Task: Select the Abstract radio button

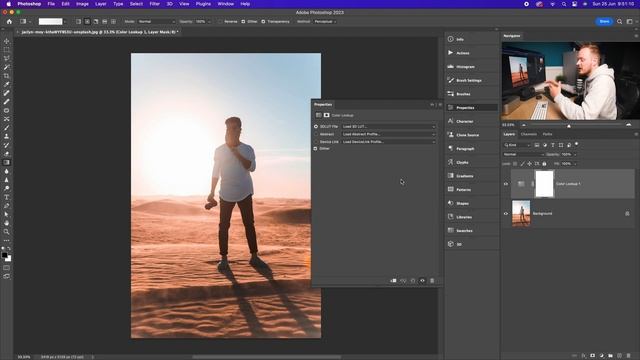Action: click(x=316, y=134)
